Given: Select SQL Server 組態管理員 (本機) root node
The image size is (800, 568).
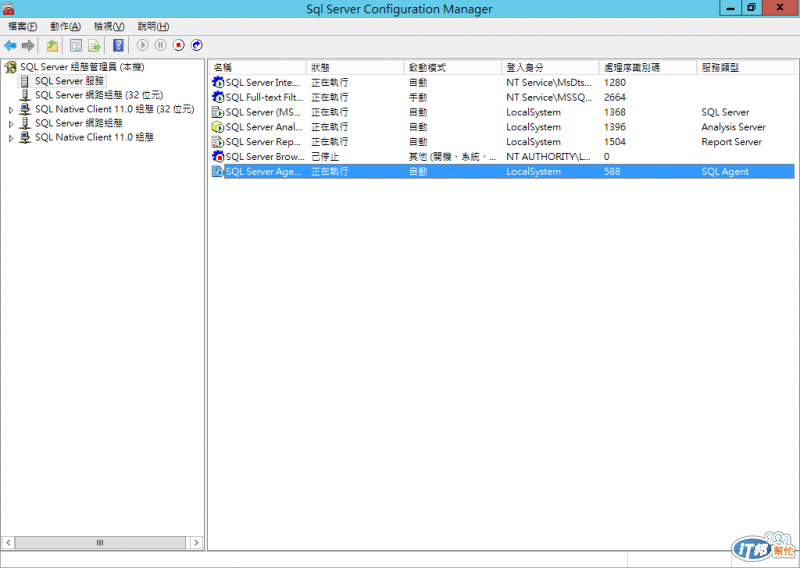Looking at the screenshot, I should [x=82, y=67].
